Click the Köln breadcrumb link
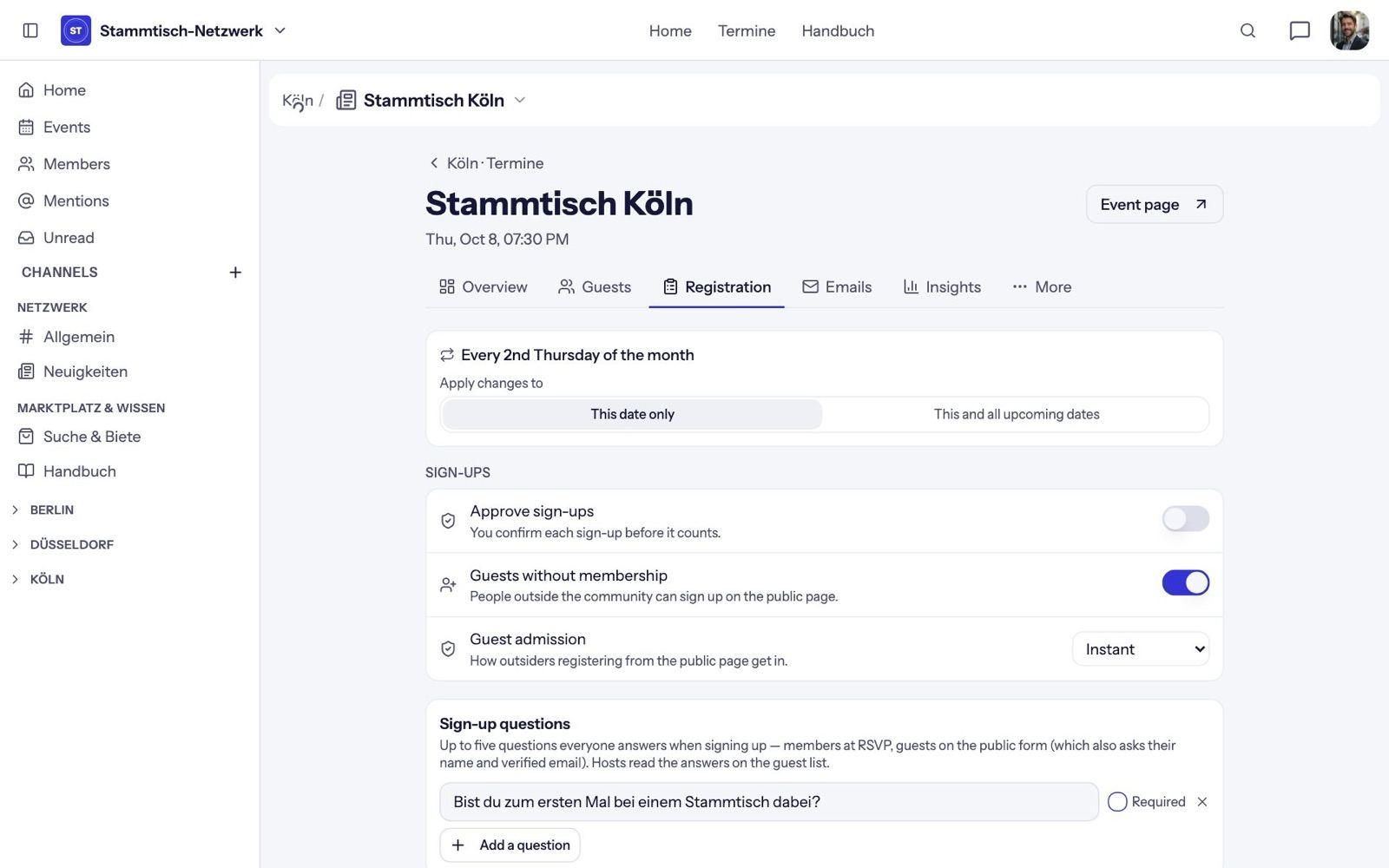This screenshot has width=1389, height=868. point(298,100)
